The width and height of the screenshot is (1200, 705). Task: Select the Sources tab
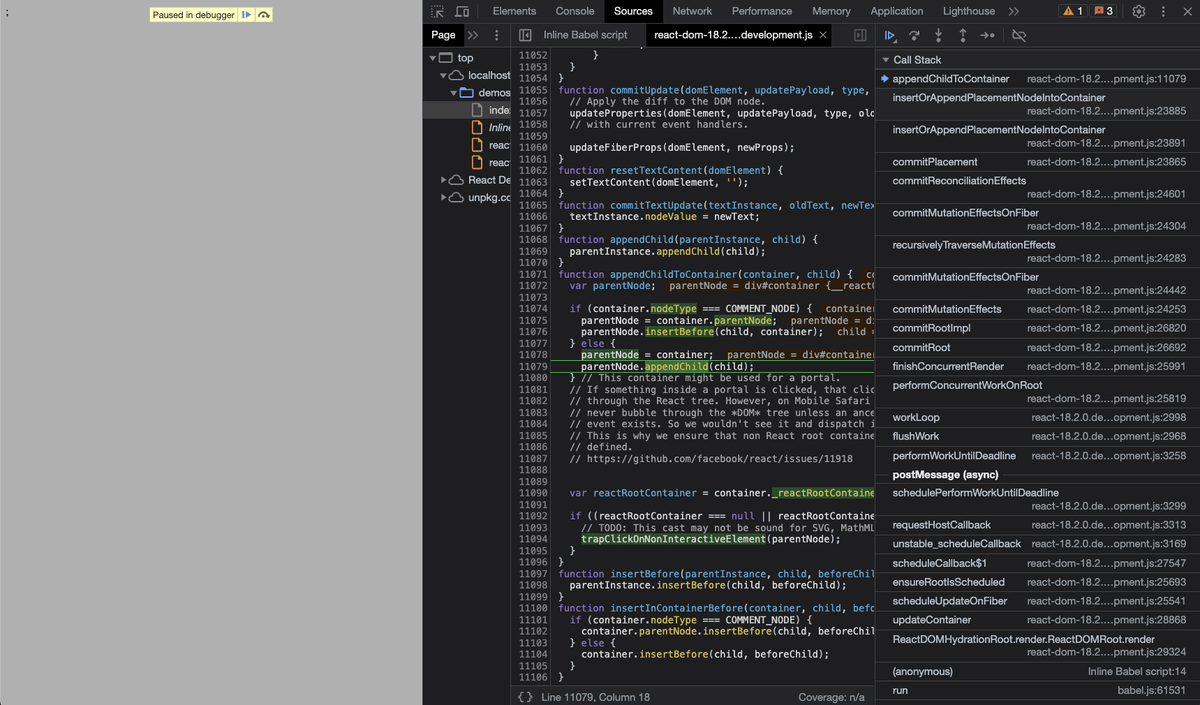[633, 11]
